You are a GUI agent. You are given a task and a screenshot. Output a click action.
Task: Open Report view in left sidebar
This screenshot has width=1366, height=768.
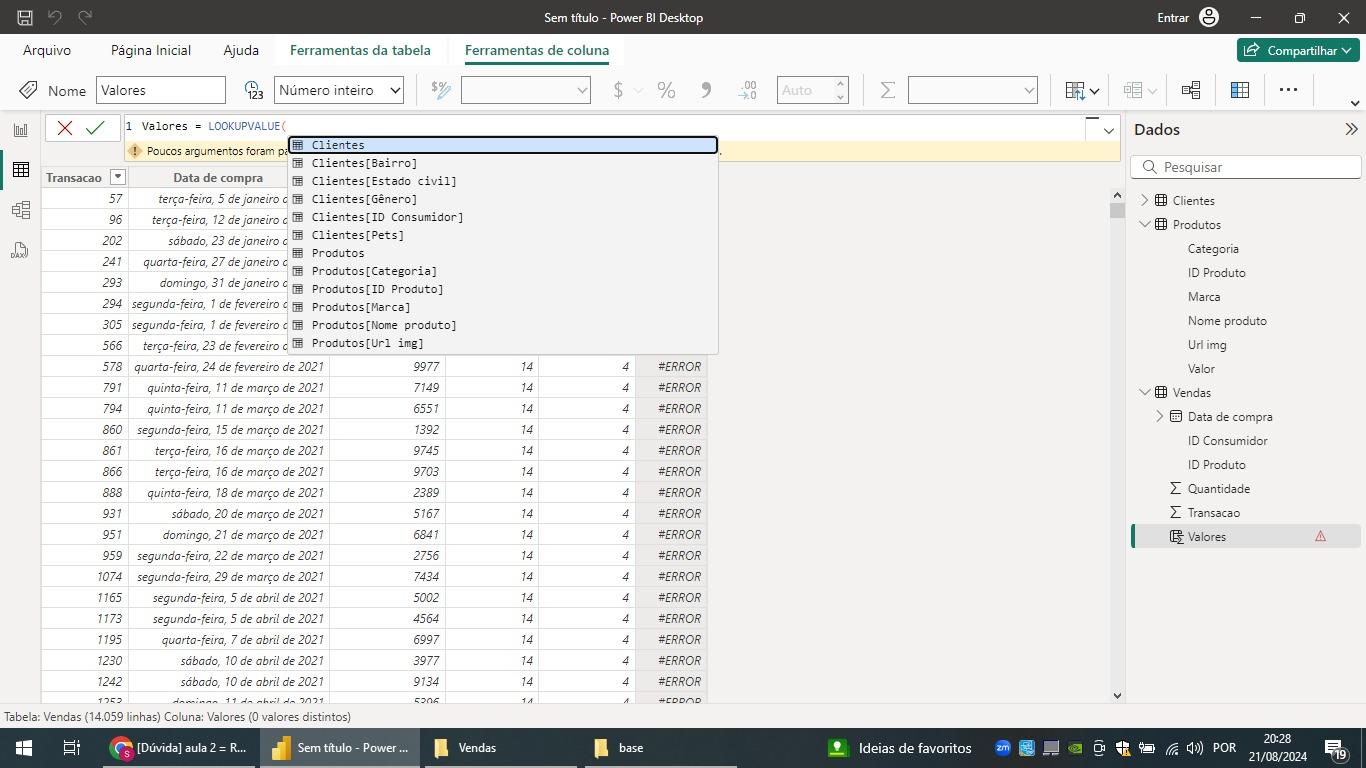(20, 130)
